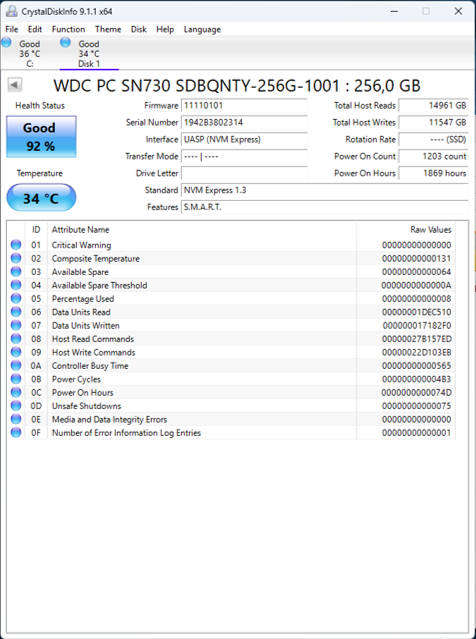476x639 pixels.
Task: Click the status orb of Host Write Commands
Action: [x=16, y=352]
